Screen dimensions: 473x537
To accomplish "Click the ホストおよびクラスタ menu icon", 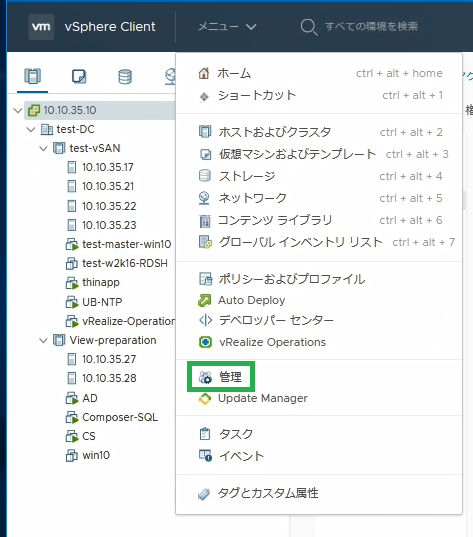I will click(x=205, y=132).
